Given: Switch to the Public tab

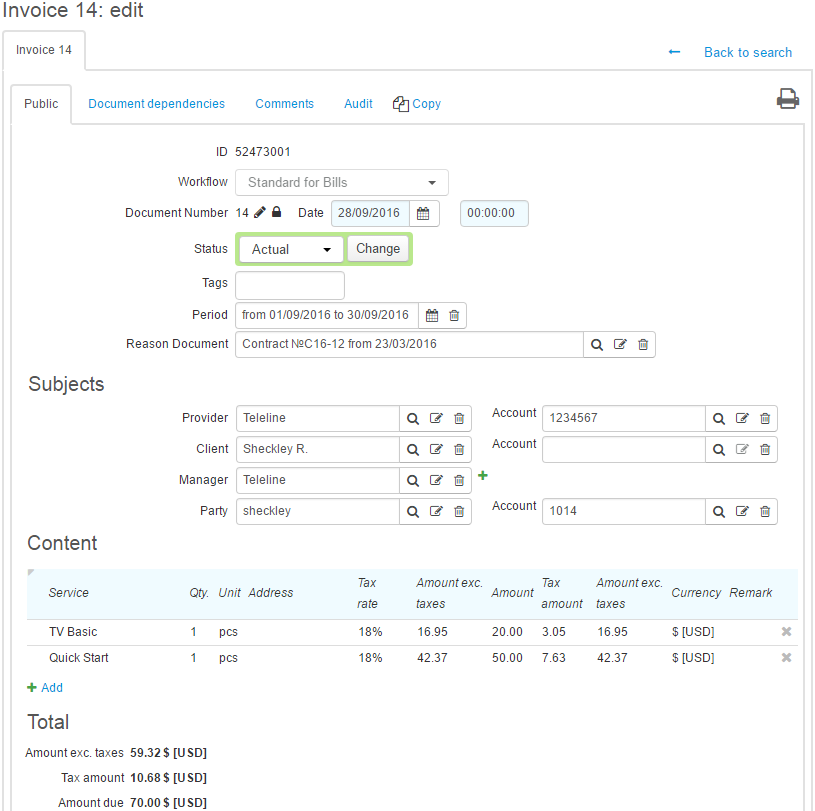Looking at the screenshot, I should point(41,104).
